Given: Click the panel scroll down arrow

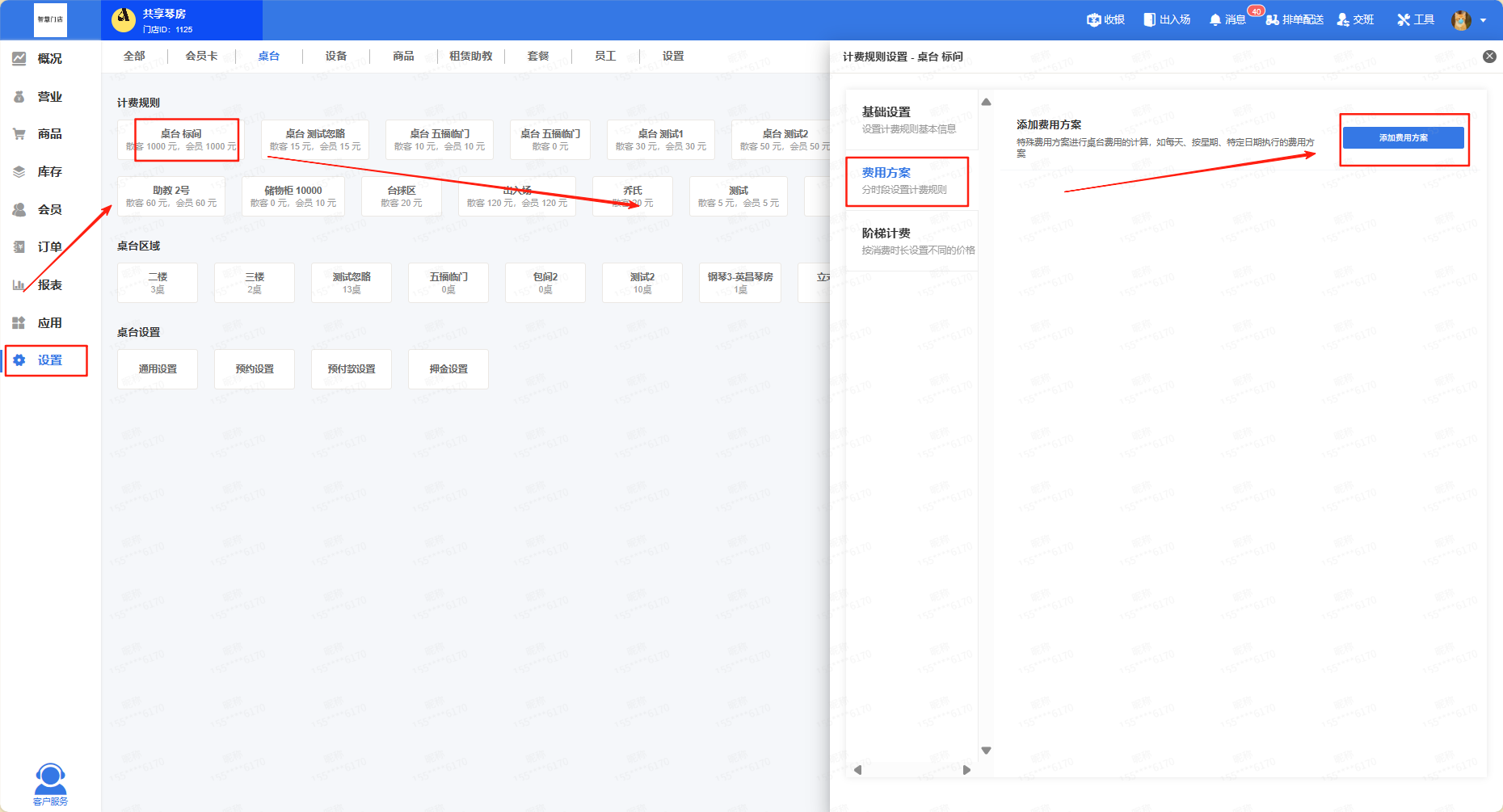Looking at the screenshot, I should [x=986, y=751].
